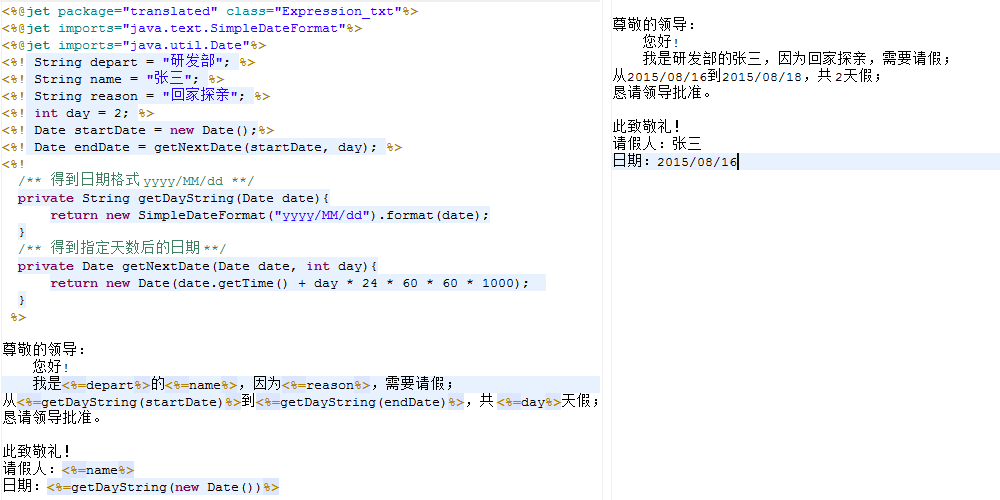The image size is (1000, 500).
Task: Click the <%=getDayString(new Date())%> expression
Action: pyautogui.click(x=163, y=487)
